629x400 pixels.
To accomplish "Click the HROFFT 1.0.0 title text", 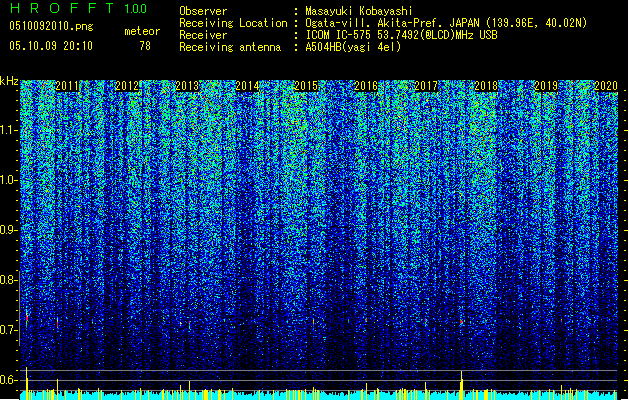I will point(78,8).
